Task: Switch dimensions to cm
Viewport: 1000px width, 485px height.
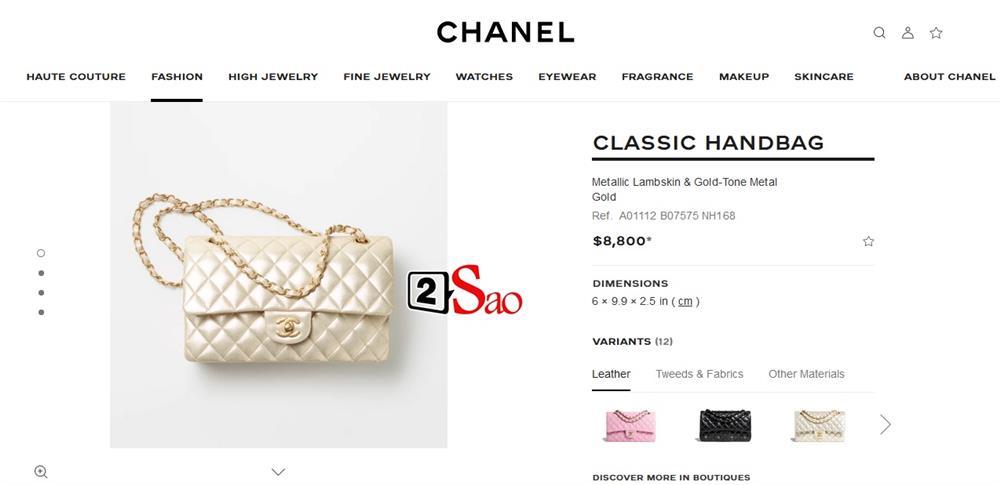Action: [x=685, y=301]
